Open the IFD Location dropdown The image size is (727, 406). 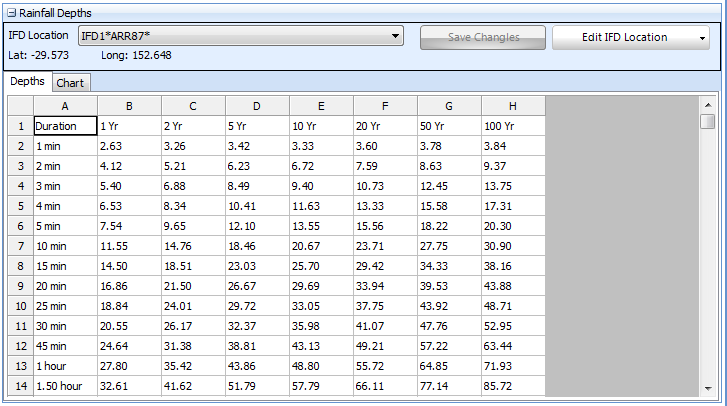(x=396, y=37)
